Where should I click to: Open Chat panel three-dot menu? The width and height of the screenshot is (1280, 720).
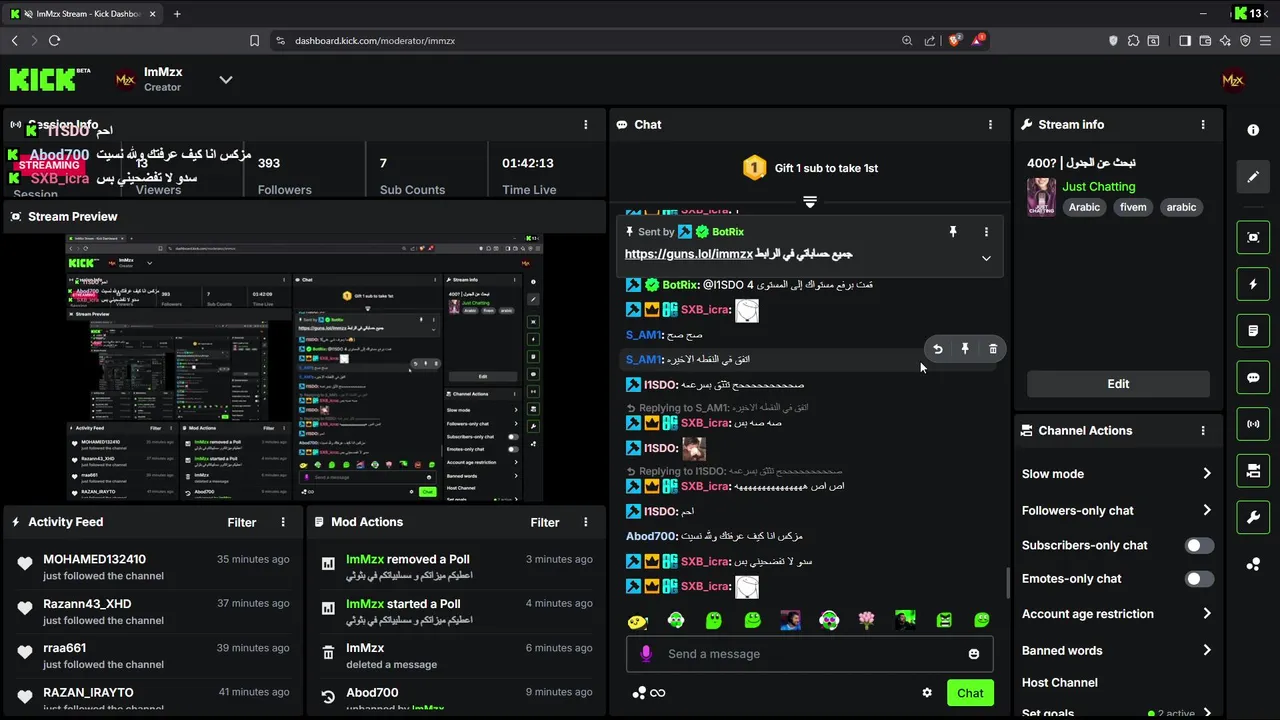click(x=991, y=125)
